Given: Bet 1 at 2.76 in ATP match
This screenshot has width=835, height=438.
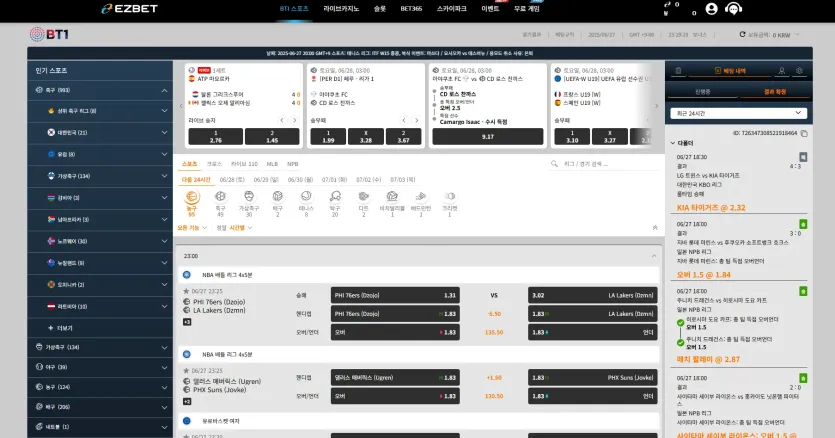Looking at the screenshot, I should coord(216,136).
